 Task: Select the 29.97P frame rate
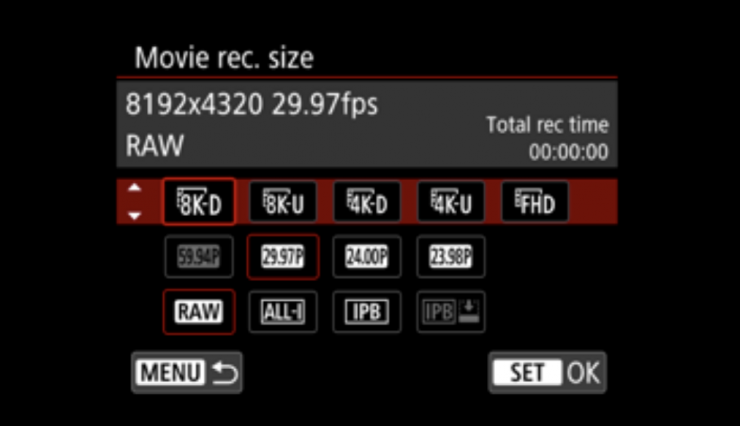point(283,257)
